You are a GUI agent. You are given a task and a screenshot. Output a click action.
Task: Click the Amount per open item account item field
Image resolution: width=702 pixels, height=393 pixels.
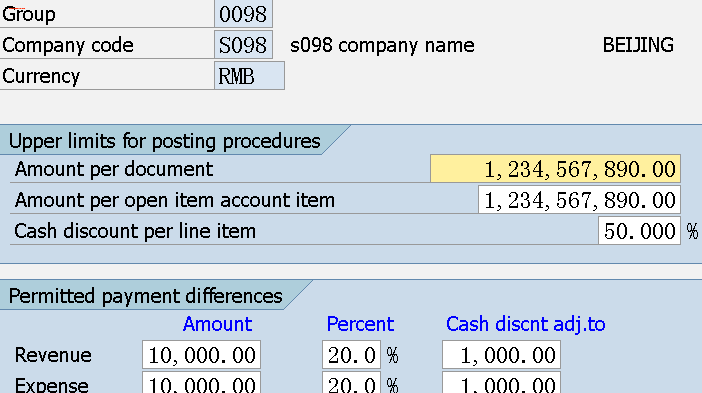[579, 200]
